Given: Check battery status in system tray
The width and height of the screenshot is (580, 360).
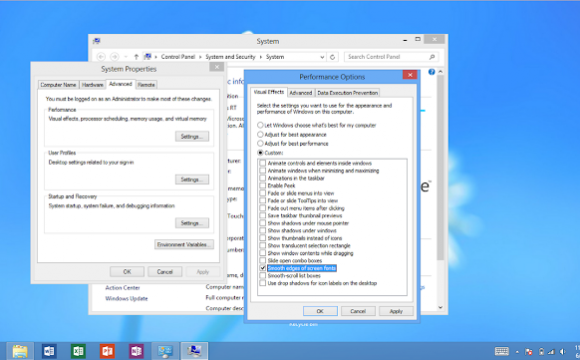Looking at the screenshot, I should tap(541, 351).
